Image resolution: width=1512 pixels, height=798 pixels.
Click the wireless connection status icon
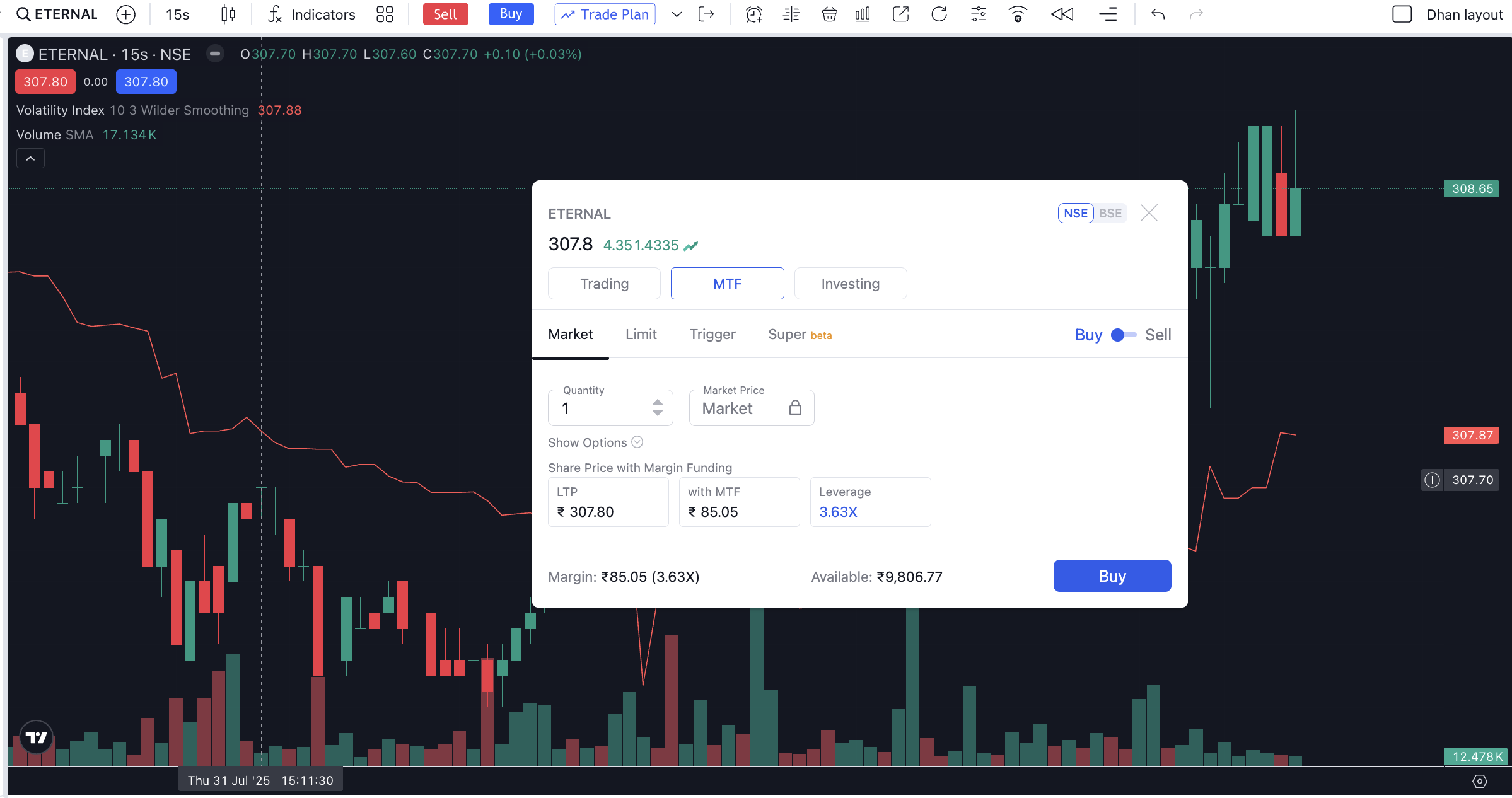[x=1018, y=14]
